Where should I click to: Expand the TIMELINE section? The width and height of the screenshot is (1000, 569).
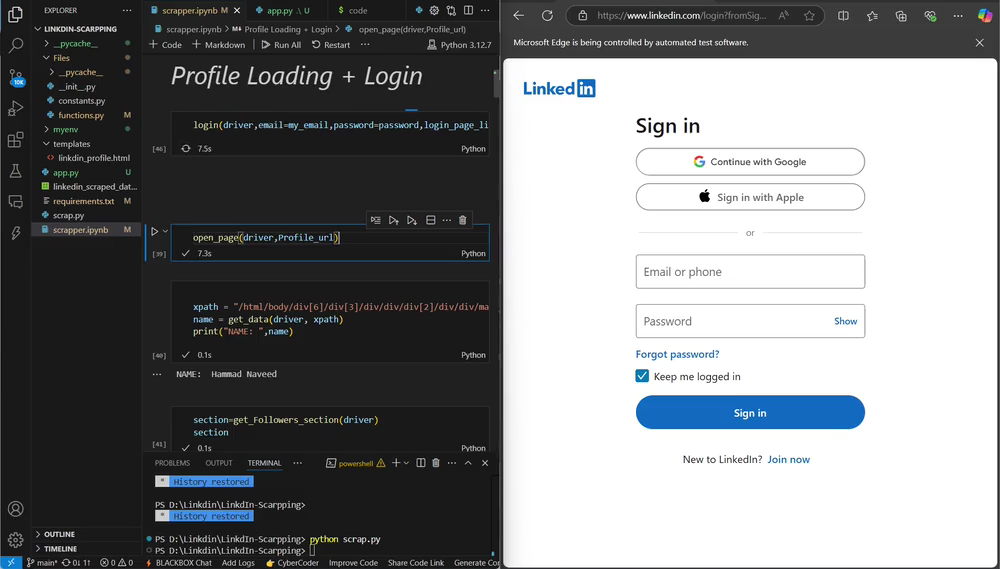click(x=60, y=549)
